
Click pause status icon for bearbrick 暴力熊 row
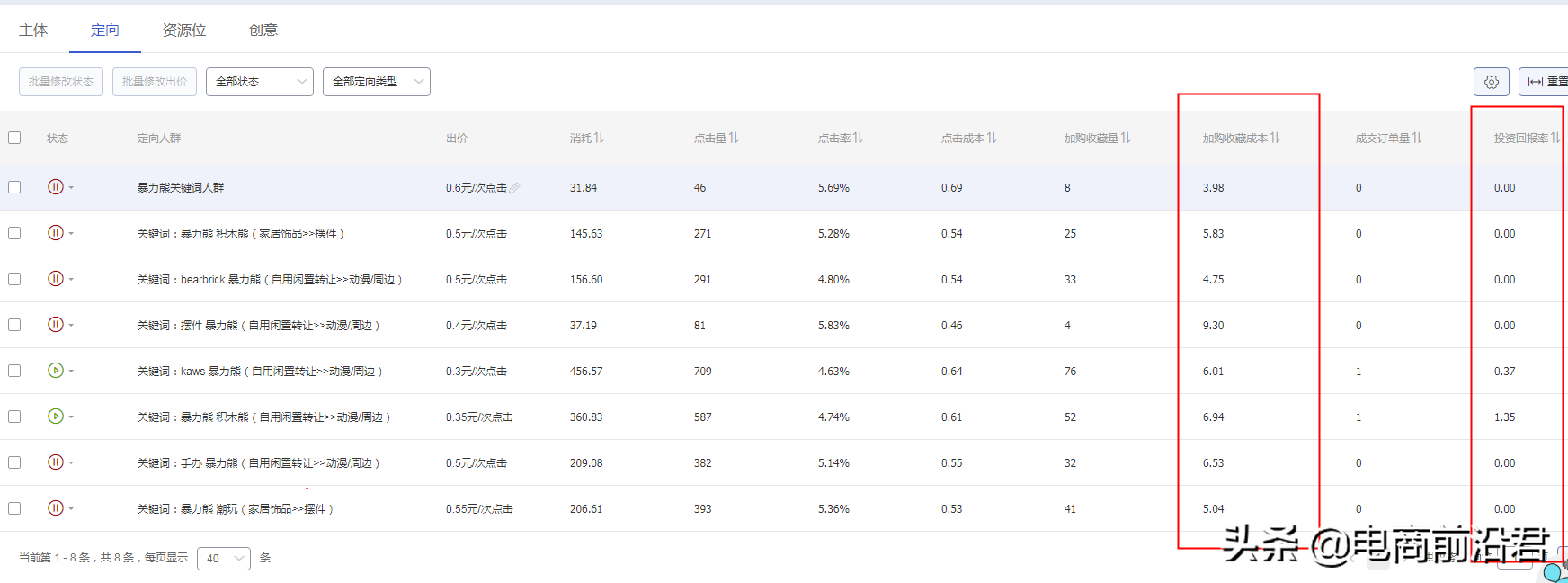56,279
